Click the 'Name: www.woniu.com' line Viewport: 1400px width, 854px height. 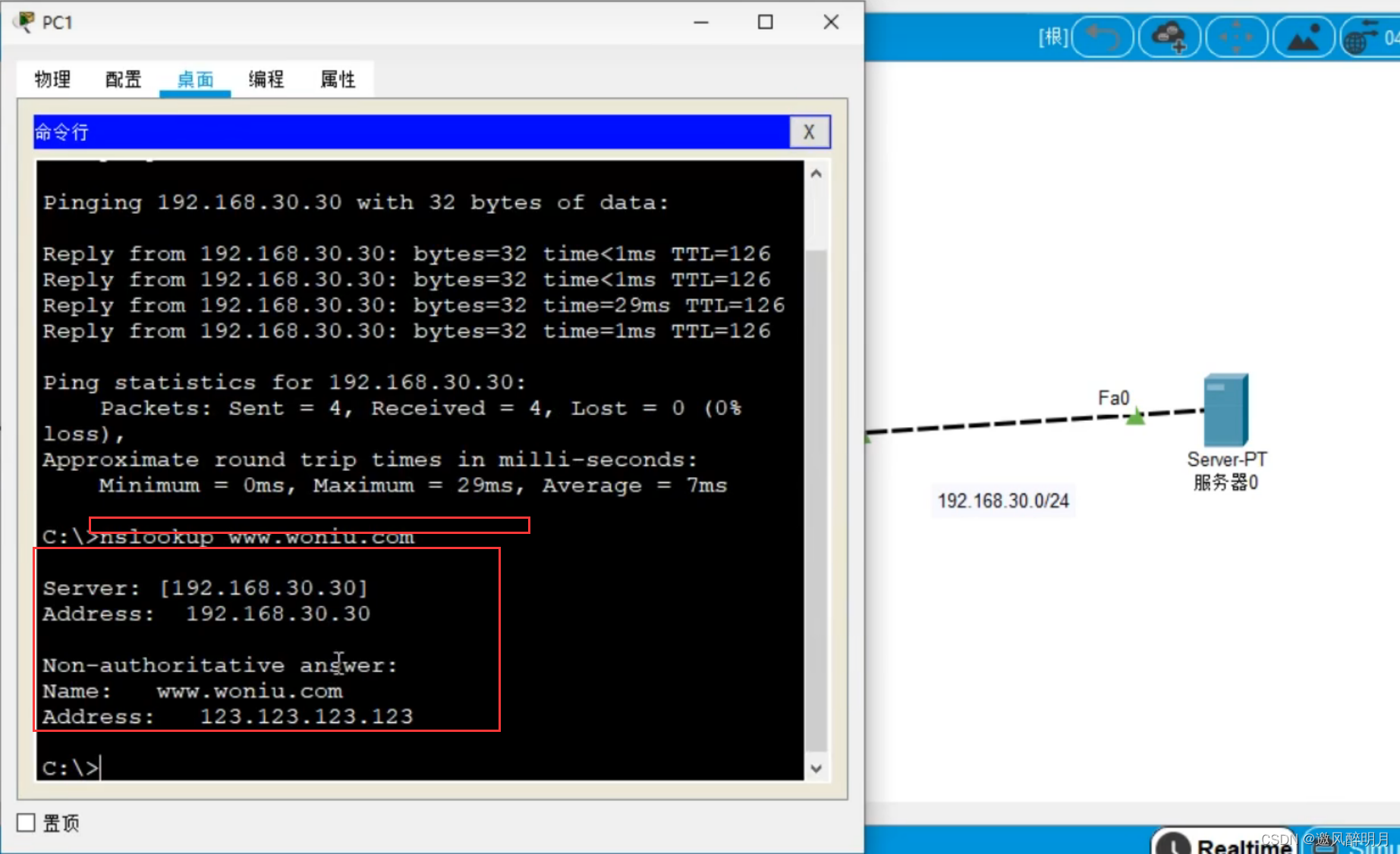193,691
